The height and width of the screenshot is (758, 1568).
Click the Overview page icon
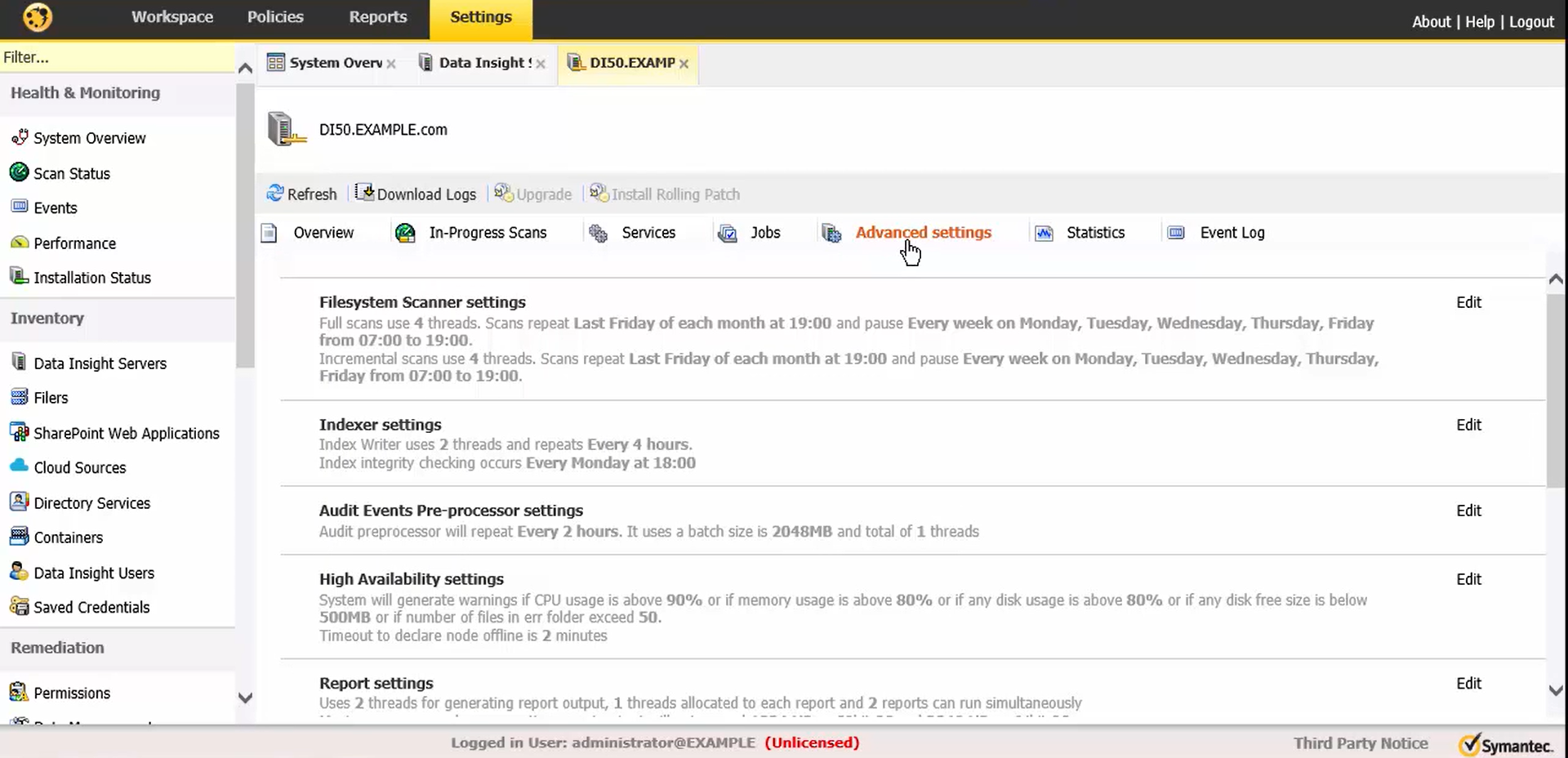click(x=269, y=233)
